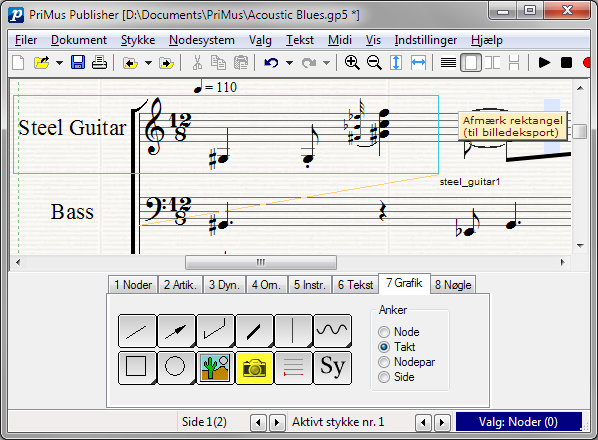Viewport: 598px width, 440px height.
Task: Select the single page view icon
Action: pyautogui.click(x=471, y=63)
